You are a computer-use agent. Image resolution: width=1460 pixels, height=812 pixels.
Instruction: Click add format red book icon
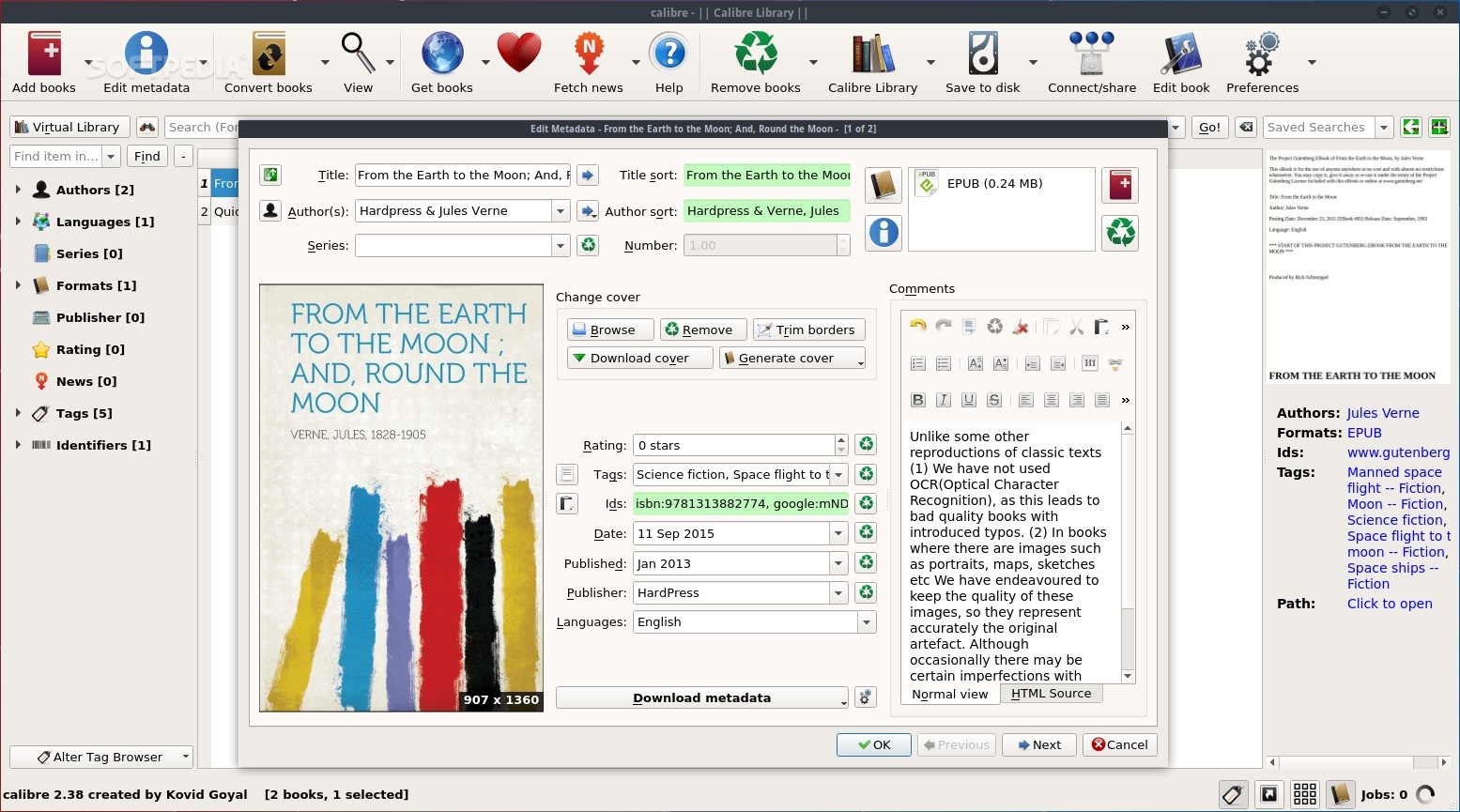[1121, 185]
